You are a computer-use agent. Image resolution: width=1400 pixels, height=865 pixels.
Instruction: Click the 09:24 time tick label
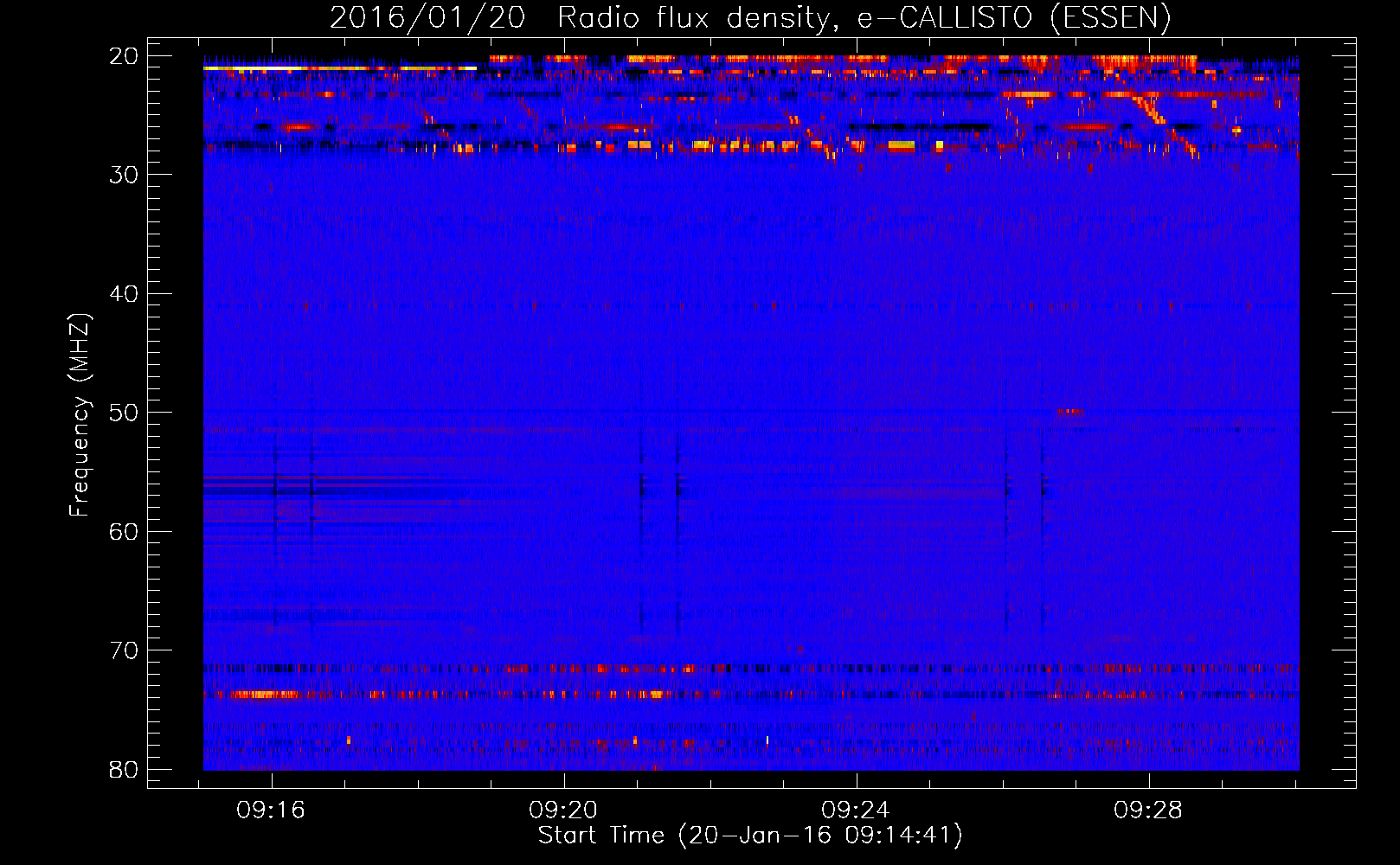point(857,811)
